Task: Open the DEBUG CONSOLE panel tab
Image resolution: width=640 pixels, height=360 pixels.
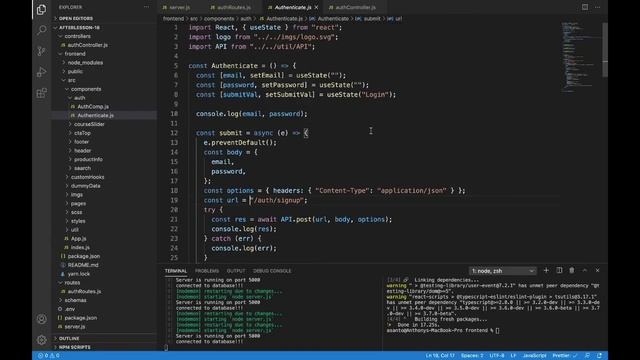Action: (x=272, y=271)
